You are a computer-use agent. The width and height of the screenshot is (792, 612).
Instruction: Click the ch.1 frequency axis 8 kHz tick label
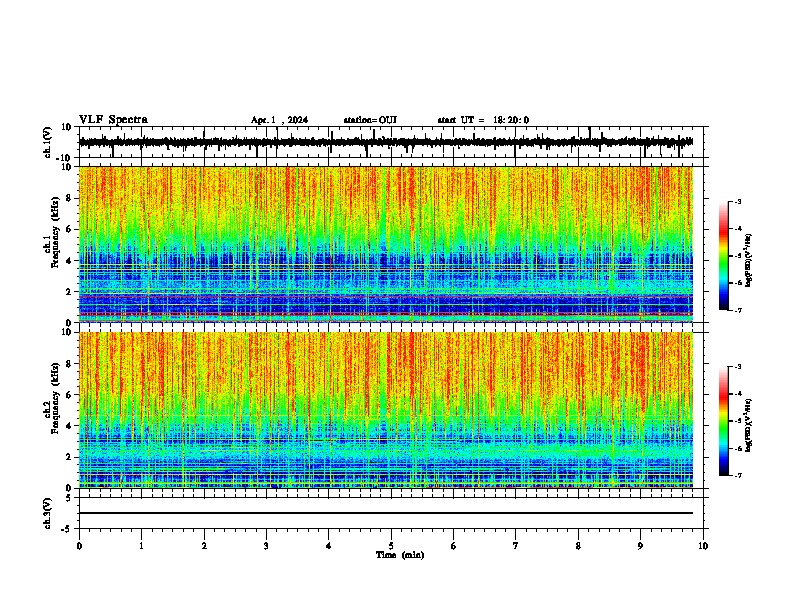[x=69, y=198]
